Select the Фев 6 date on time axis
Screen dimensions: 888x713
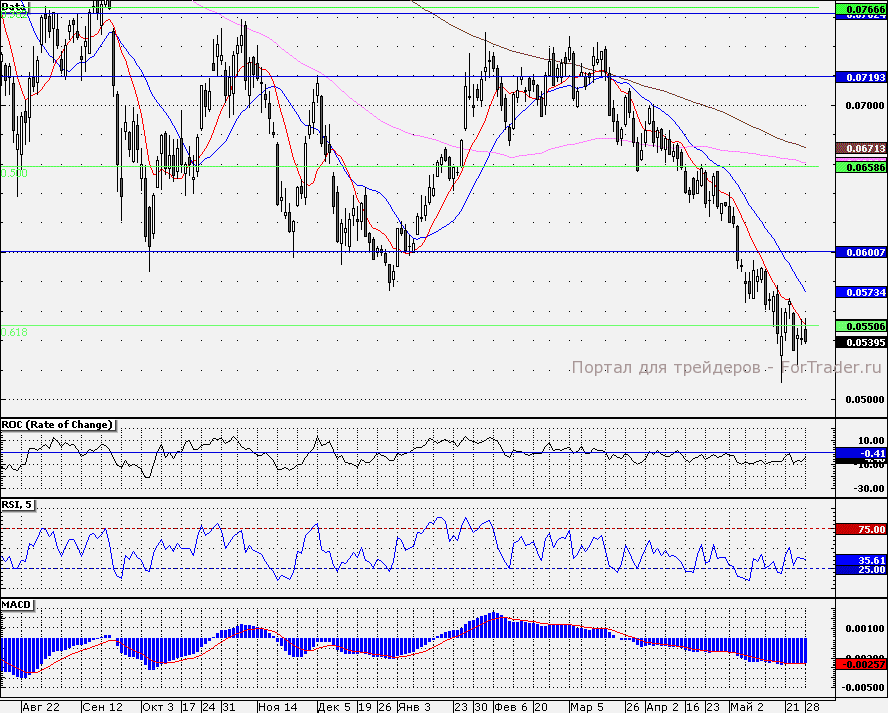click(511, 706)
